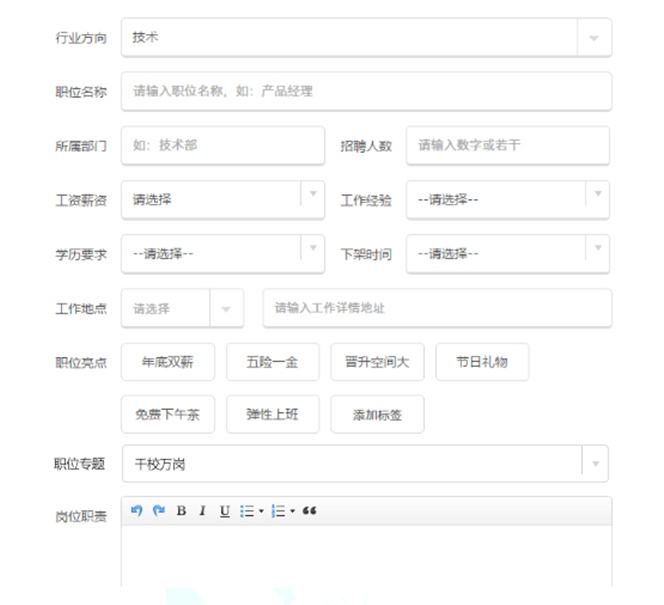Focus the 招聘人数 input field
664x605 pixels.
point(507,145)
